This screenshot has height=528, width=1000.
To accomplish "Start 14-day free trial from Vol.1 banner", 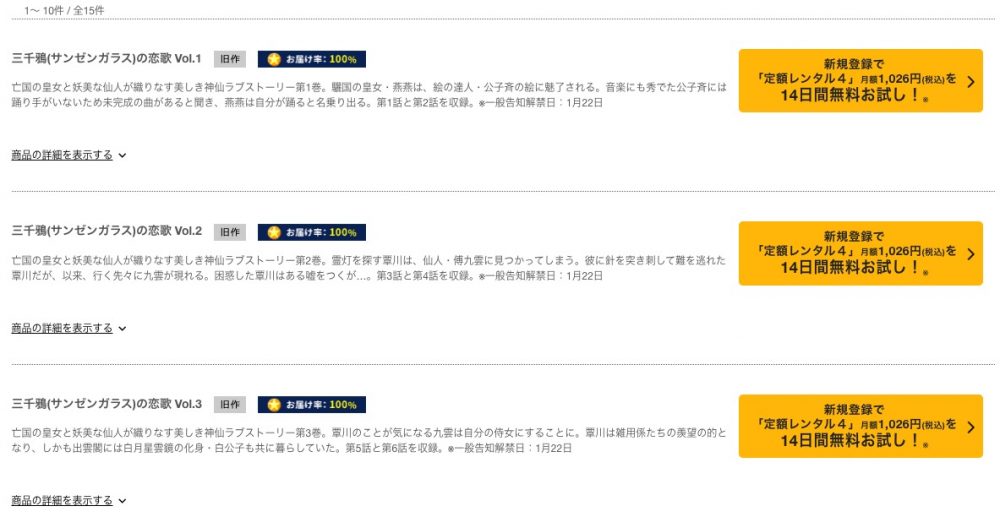I will (860, 81).
